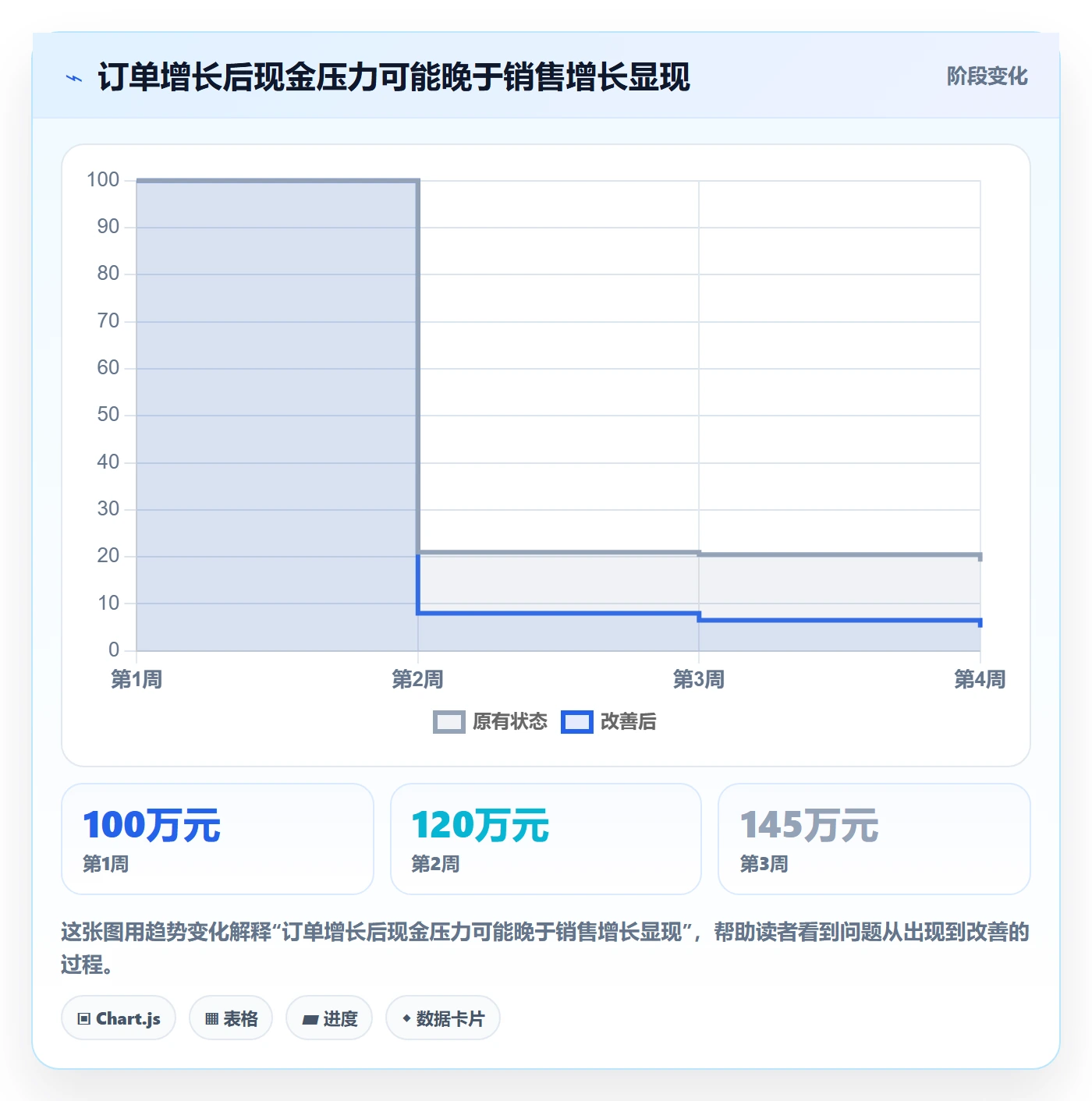Toggle the 改善后 legend series swatch
The width and height of the screenshot is (1092, 1101).
click(577, 722)
